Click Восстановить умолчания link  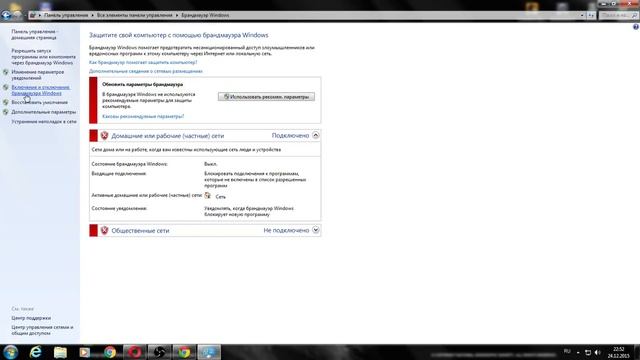39,102
